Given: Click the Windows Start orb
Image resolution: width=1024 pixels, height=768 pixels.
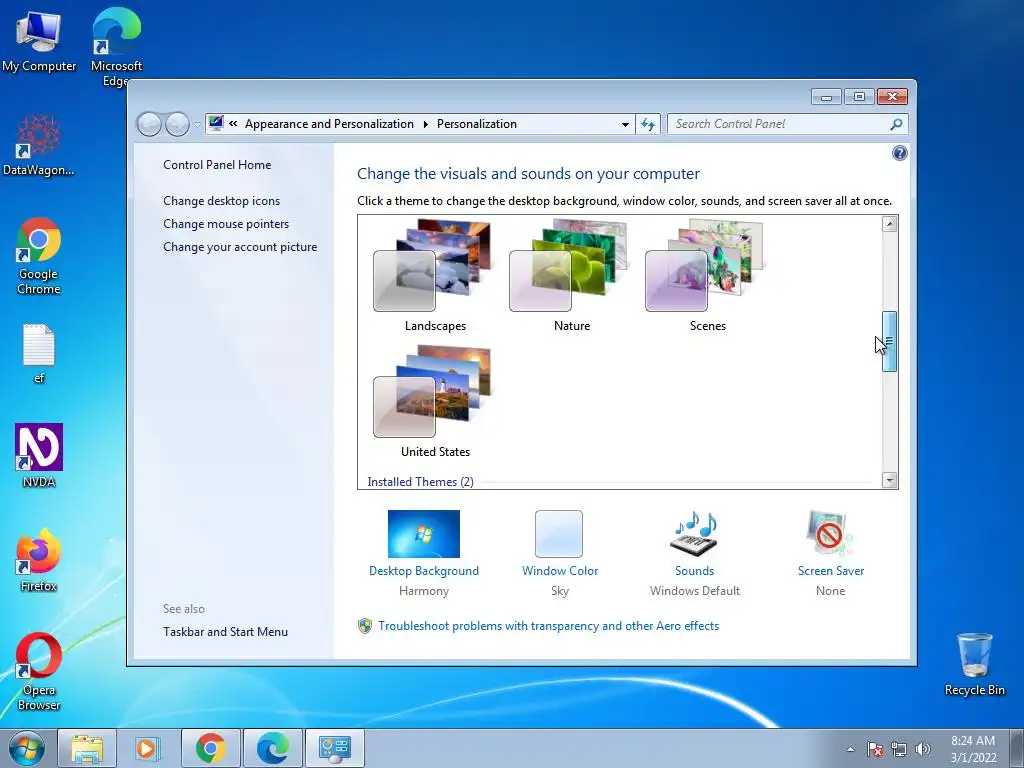Looking at the screenshot, I should pyautogui.click(x=26, y=748).
